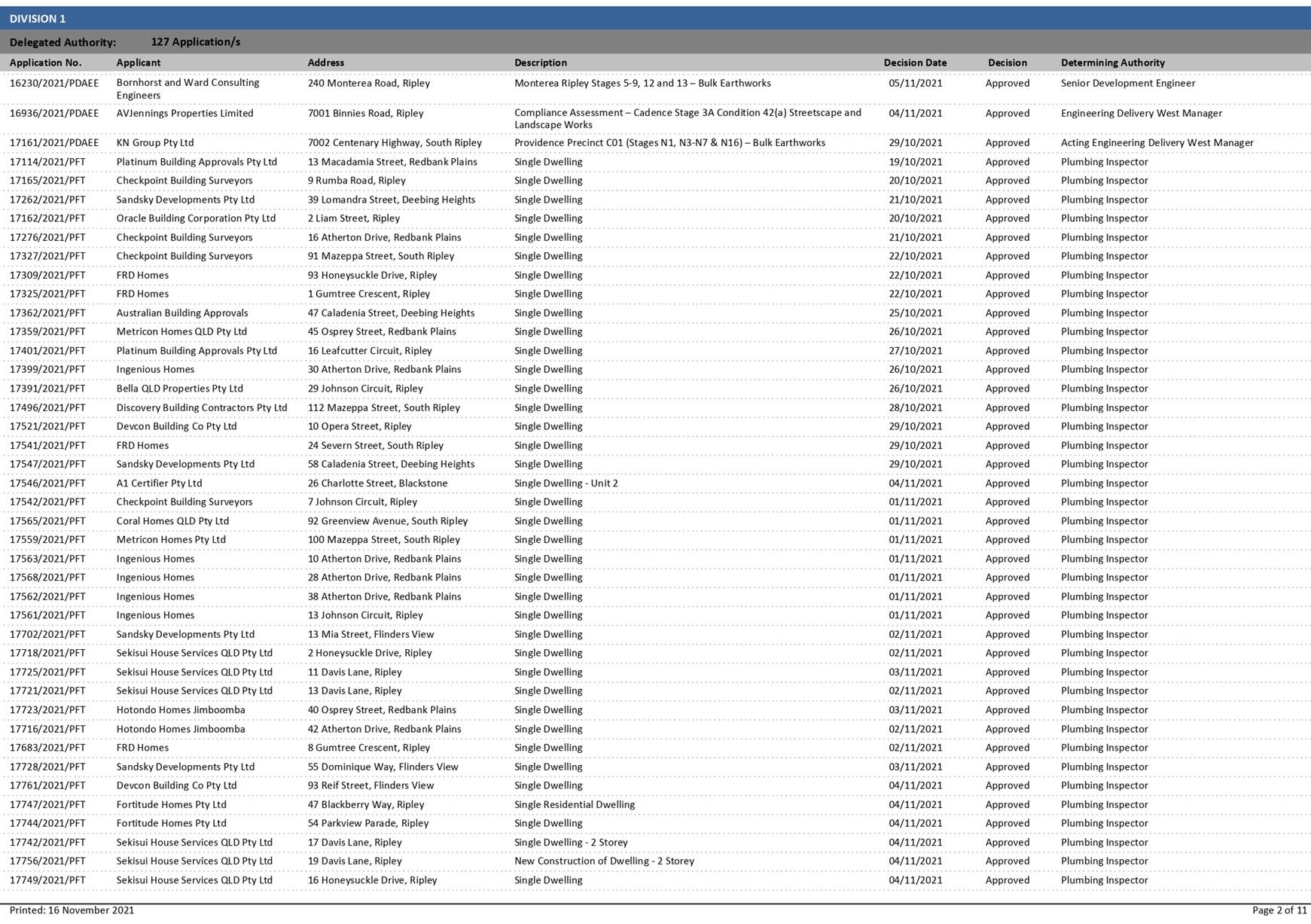
Task: Select 42 Atherton Drive, Redbank Plains
Action: click(x=384, y=729)
